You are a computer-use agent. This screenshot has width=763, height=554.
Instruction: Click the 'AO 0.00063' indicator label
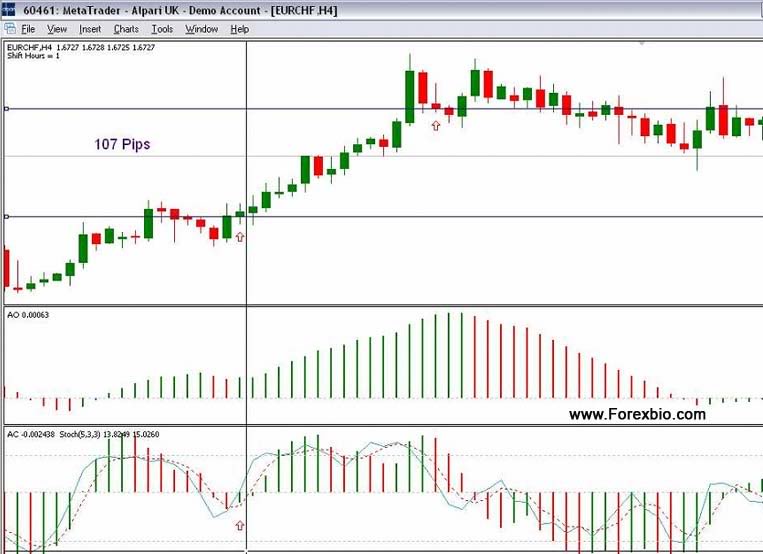point(28,315)
